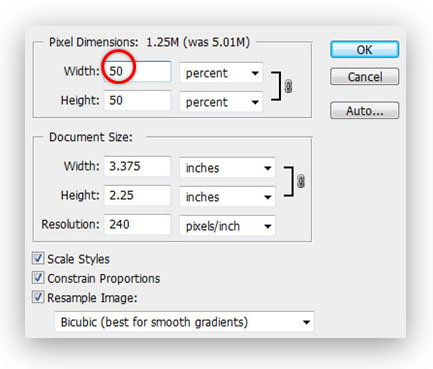The image size is (433, 369).
Task: Click the pixel dimensions chain link icon
Action: point(289,86)
